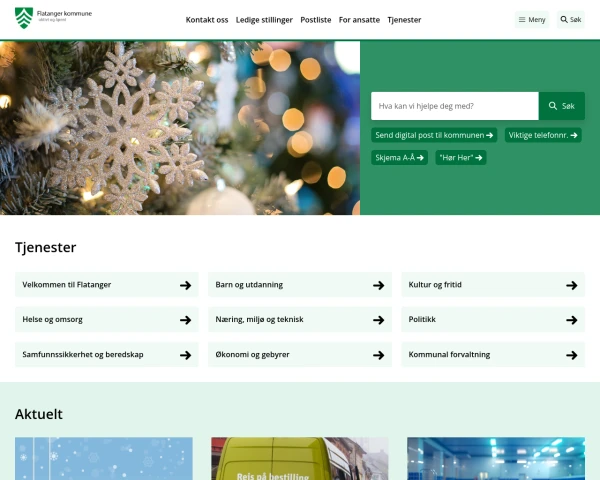This screenshot has height=480, width=600.
Task: Open Viktige telefonnr. quick link
Action: click(543, 135)
